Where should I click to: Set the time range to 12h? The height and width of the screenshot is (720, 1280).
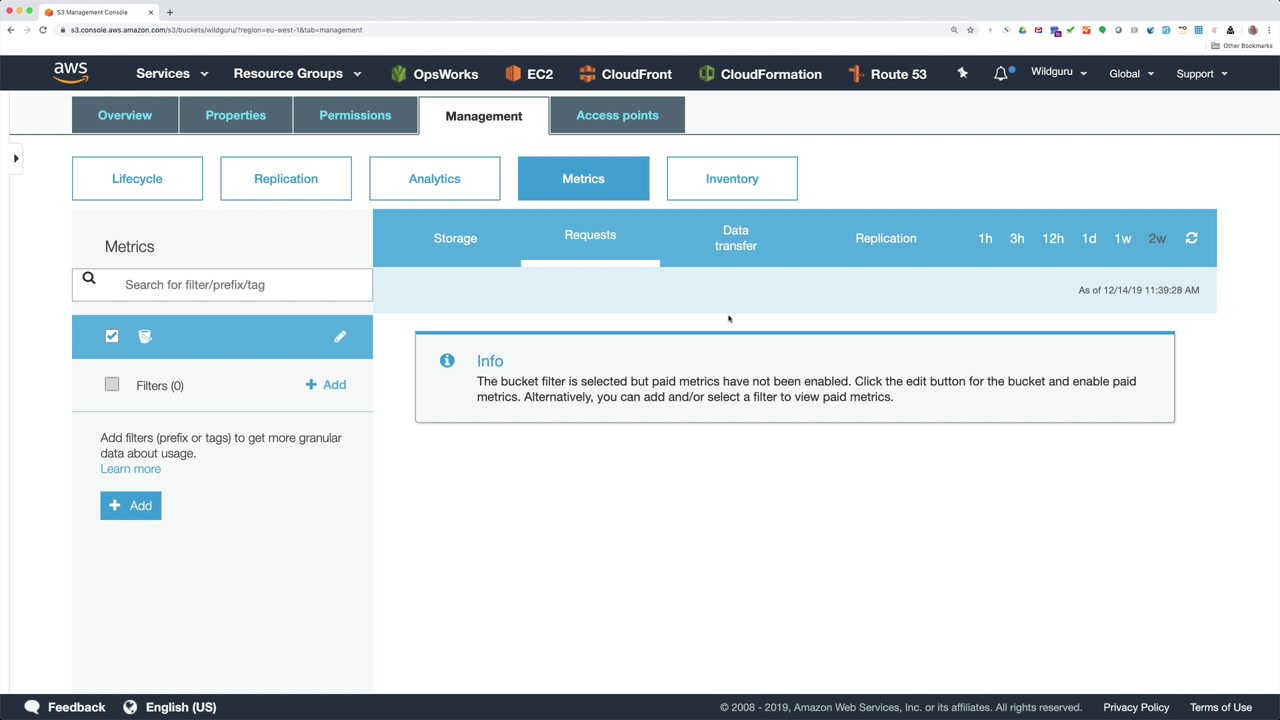[x=1053, y=238]
